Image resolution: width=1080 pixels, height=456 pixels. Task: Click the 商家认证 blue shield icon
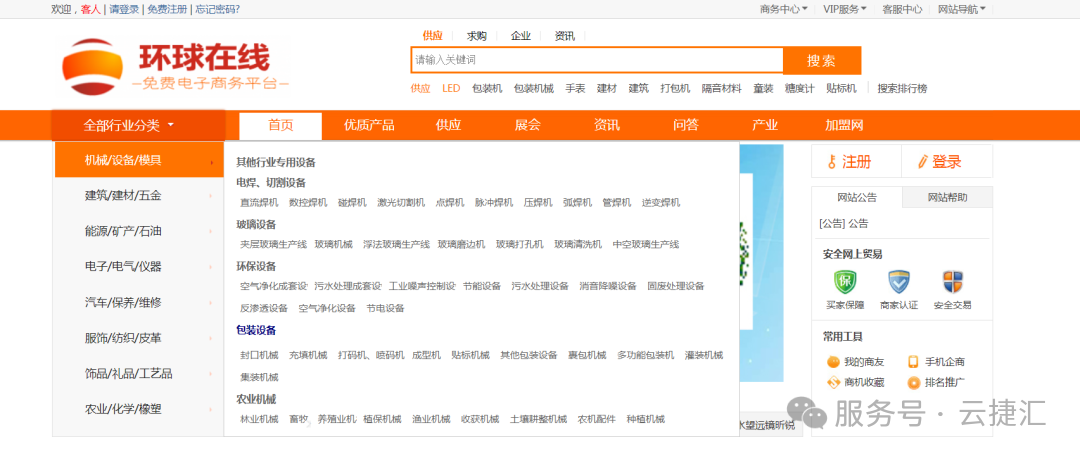899,282
